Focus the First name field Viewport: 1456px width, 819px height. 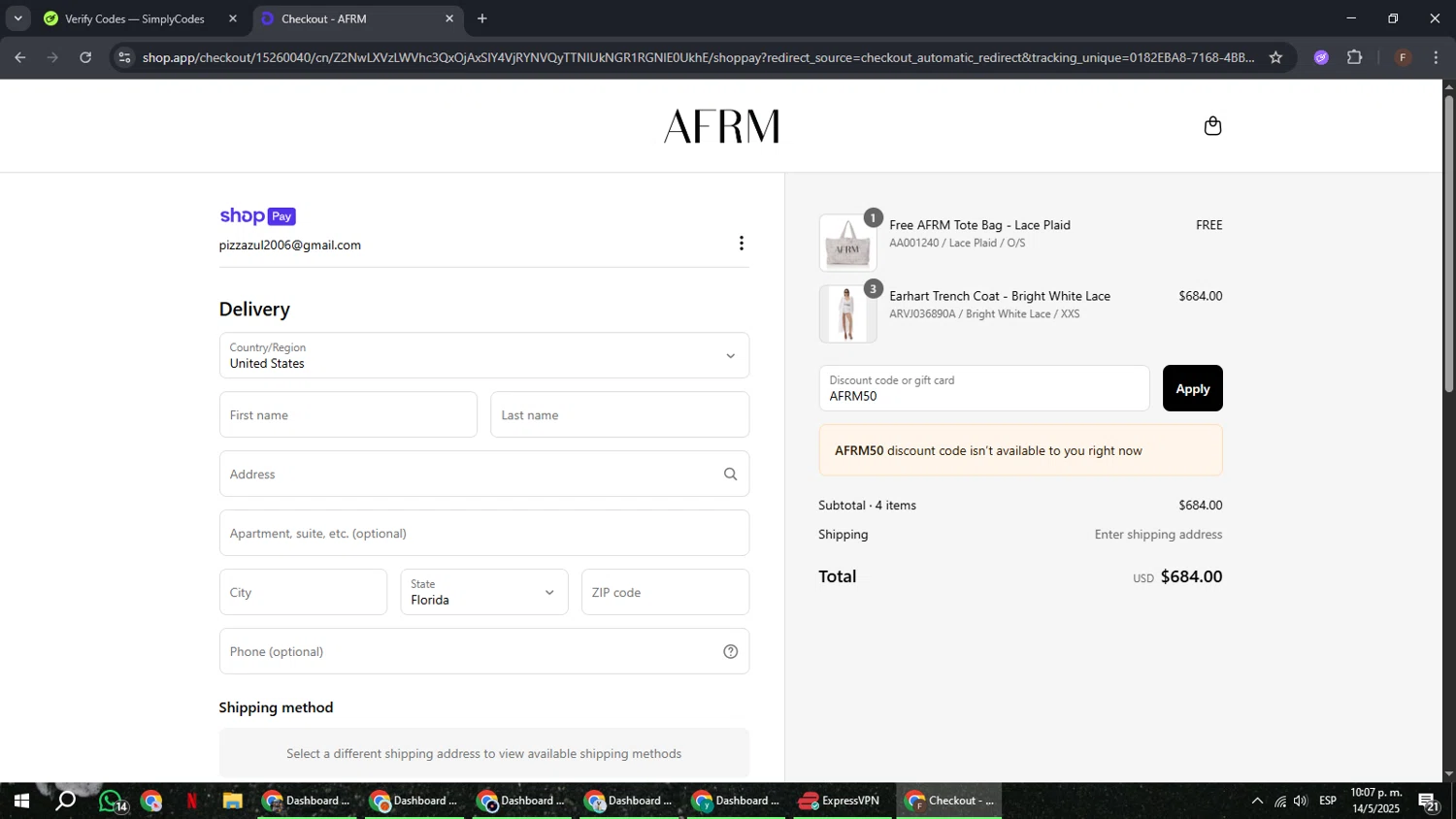point(348,415)
